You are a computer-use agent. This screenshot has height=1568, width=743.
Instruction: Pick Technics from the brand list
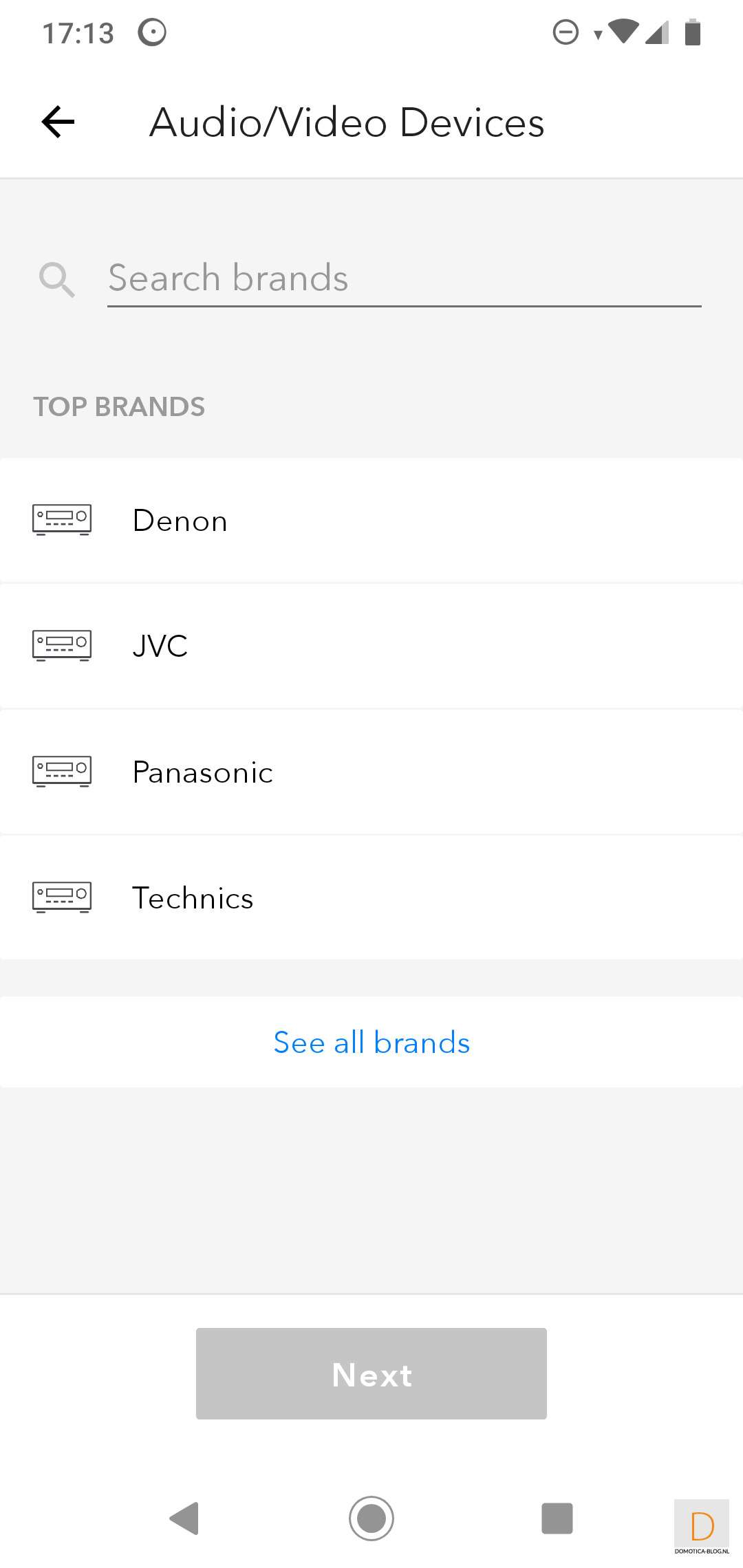point(193,898)
